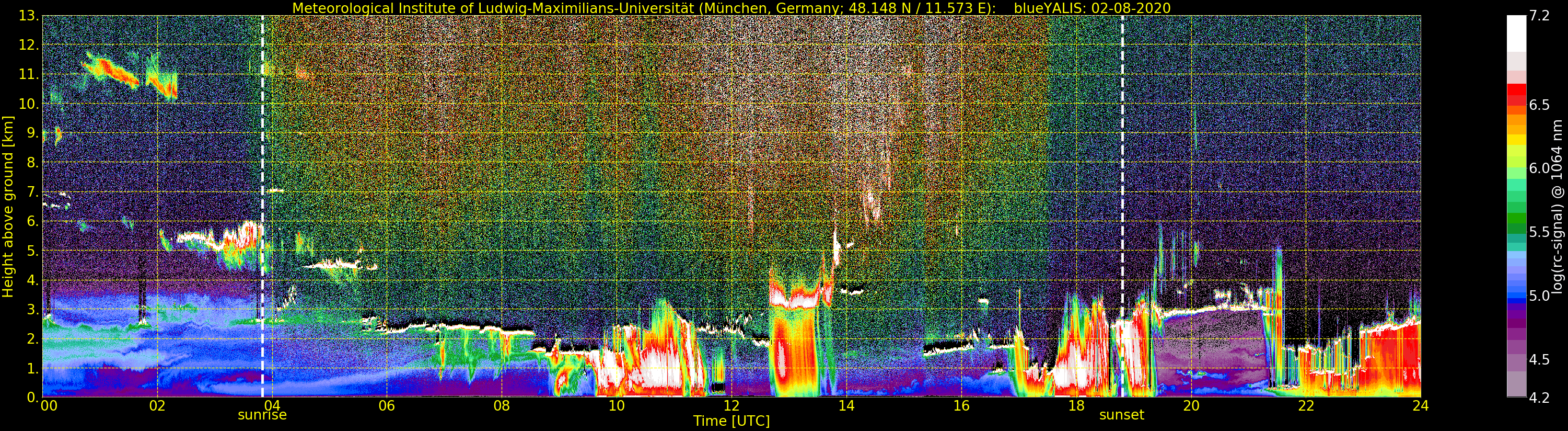Click the "08" time-axis tick label
The width and height of the screenshot is (1568, 431).
(502, 406)
